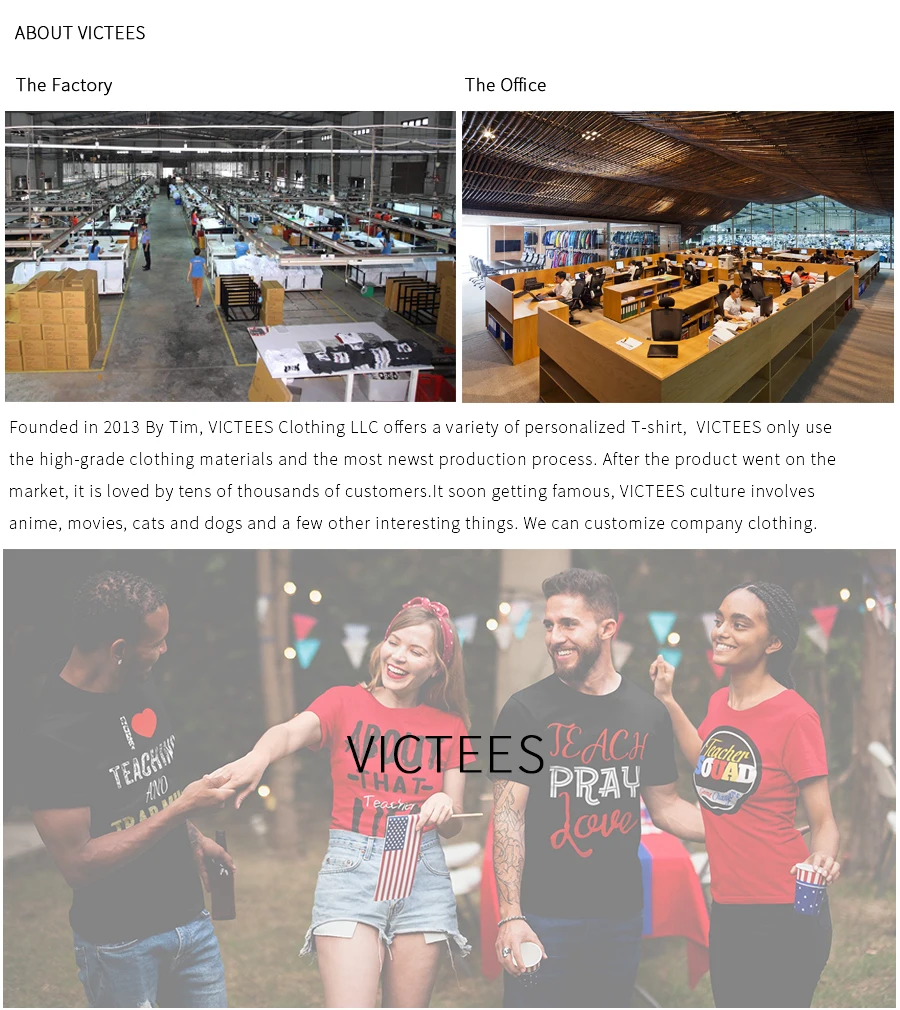Click the stars-and-stripes paper cup
Image resolution: width=900 pixels, height=1010 pixels.
click(810, 888)
